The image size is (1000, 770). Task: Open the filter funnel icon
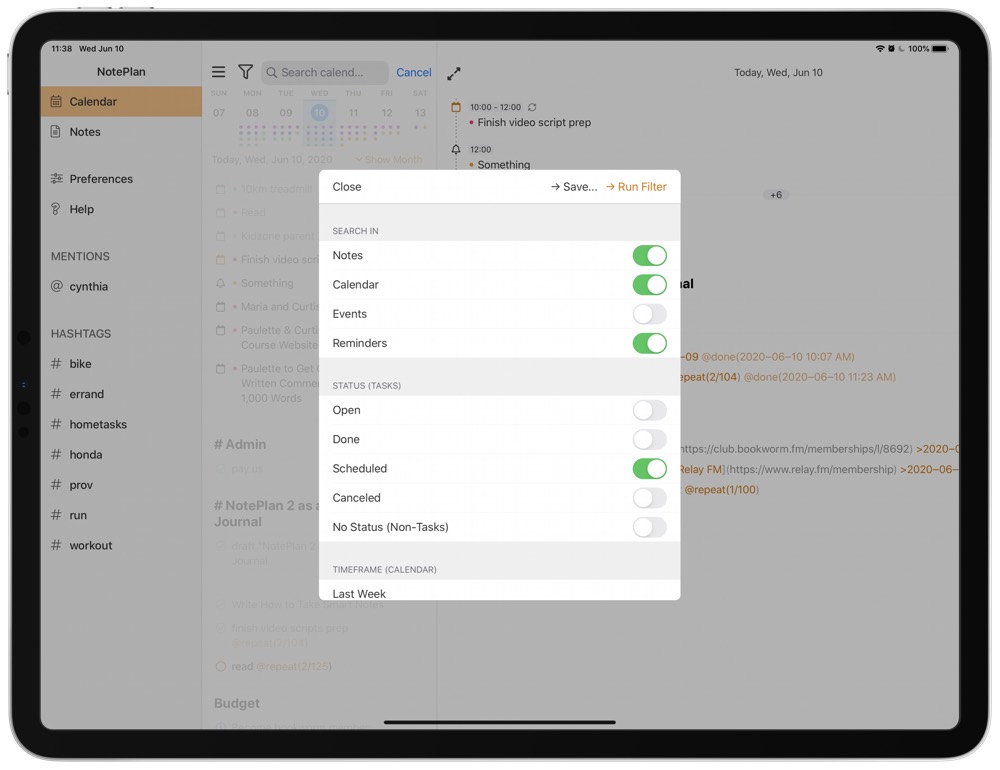(246, 72)
